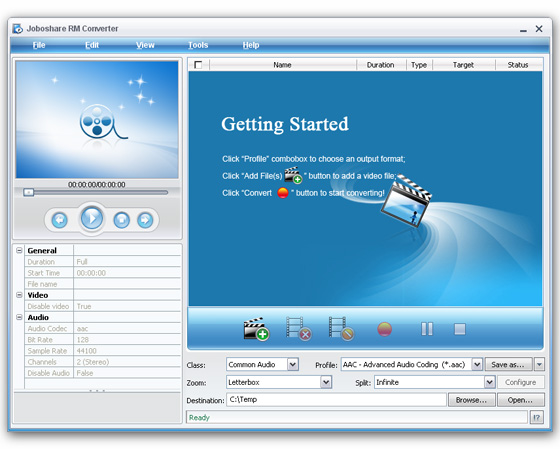The width and height of the screenshot is (560, 449).
Task: Click the preview seek slider handle
Action: (29, 193)
